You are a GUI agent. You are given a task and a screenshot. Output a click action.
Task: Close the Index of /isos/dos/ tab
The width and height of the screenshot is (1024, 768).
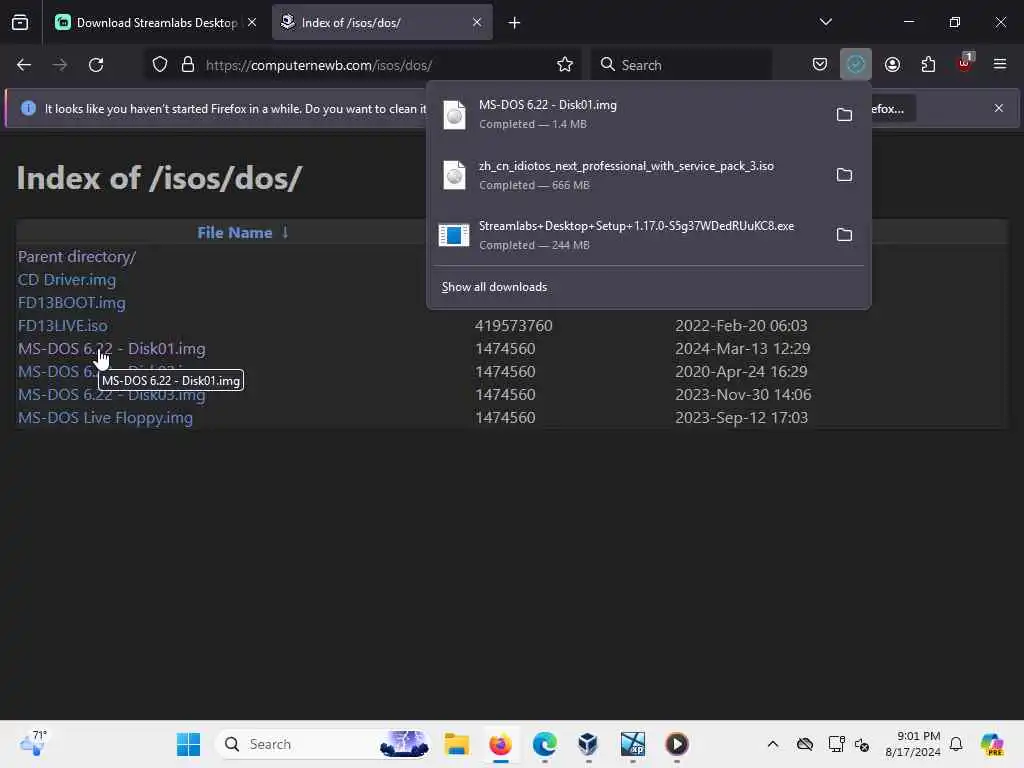tap(477, 23)
